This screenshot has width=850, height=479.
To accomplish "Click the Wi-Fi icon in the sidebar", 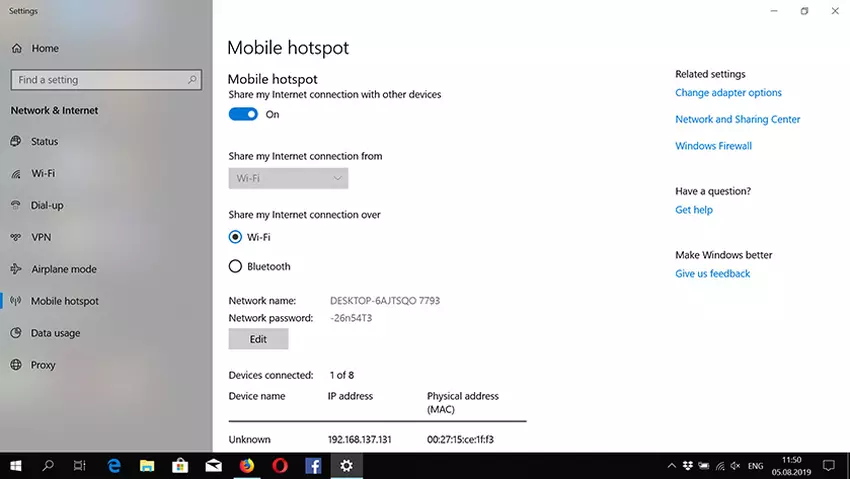I will 16,174.
